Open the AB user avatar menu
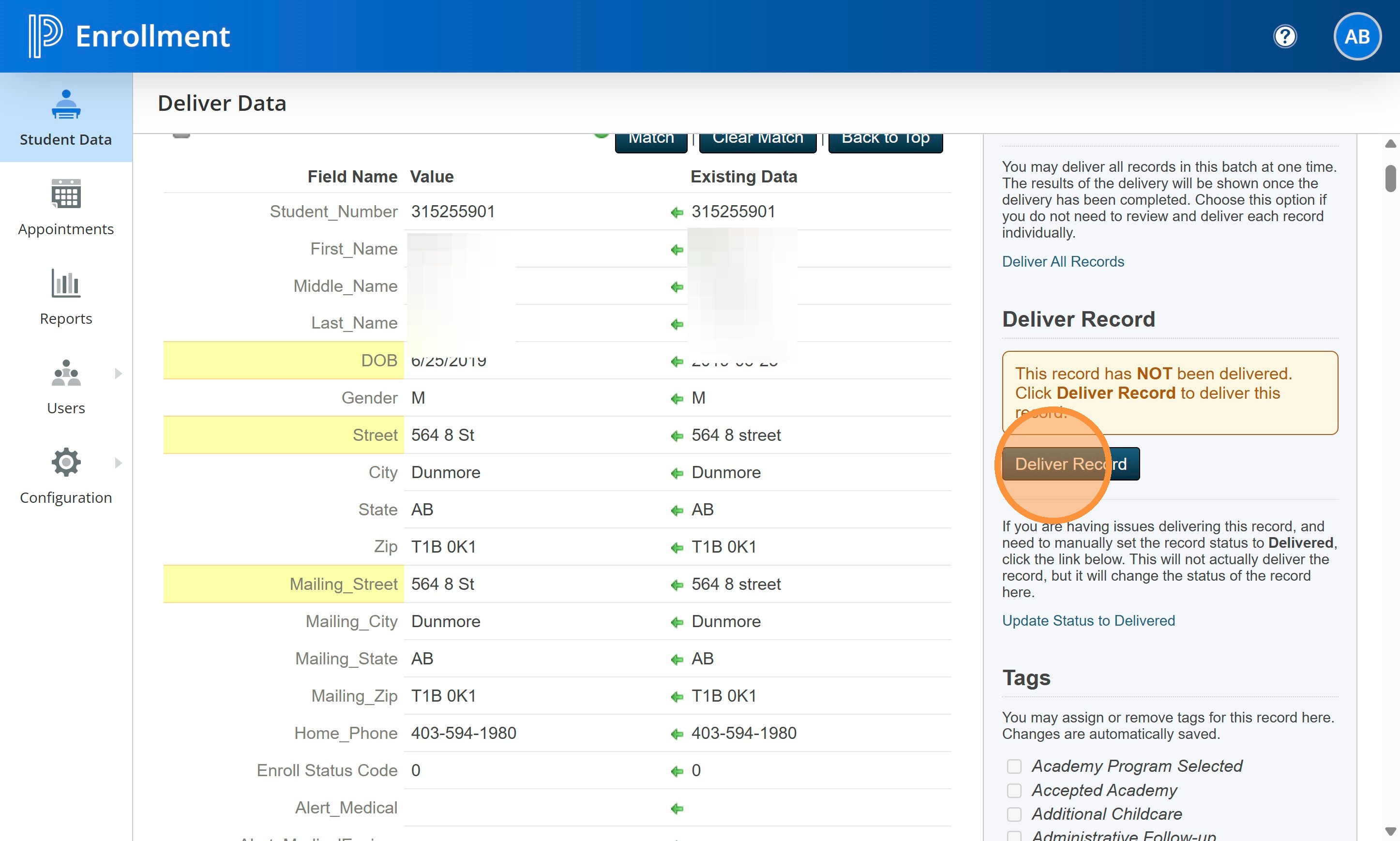This screenshot has width=1400, height=841. coord(1356,36)
